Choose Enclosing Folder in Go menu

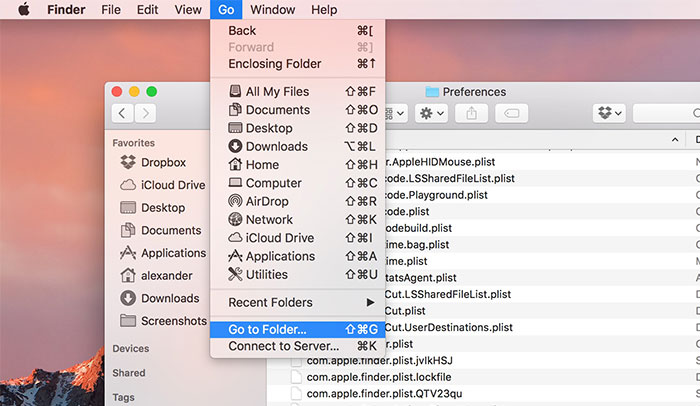coord(297,64)
